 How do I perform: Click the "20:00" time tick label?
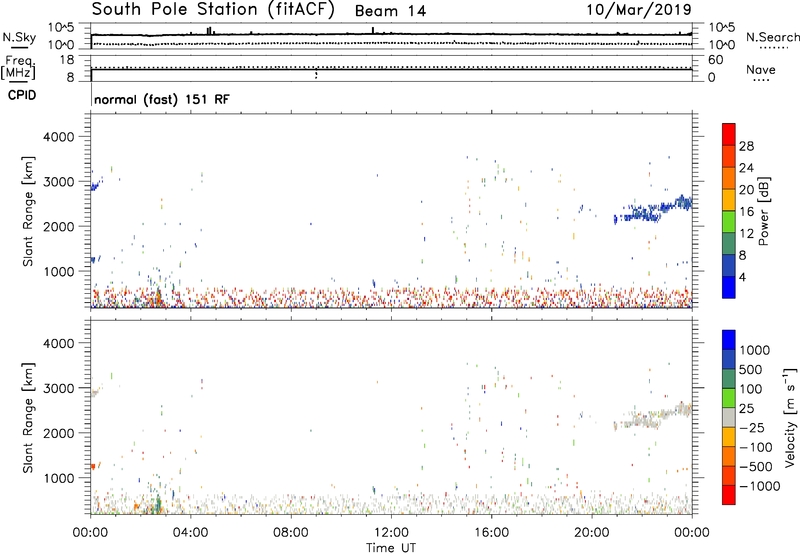point(592,533)
